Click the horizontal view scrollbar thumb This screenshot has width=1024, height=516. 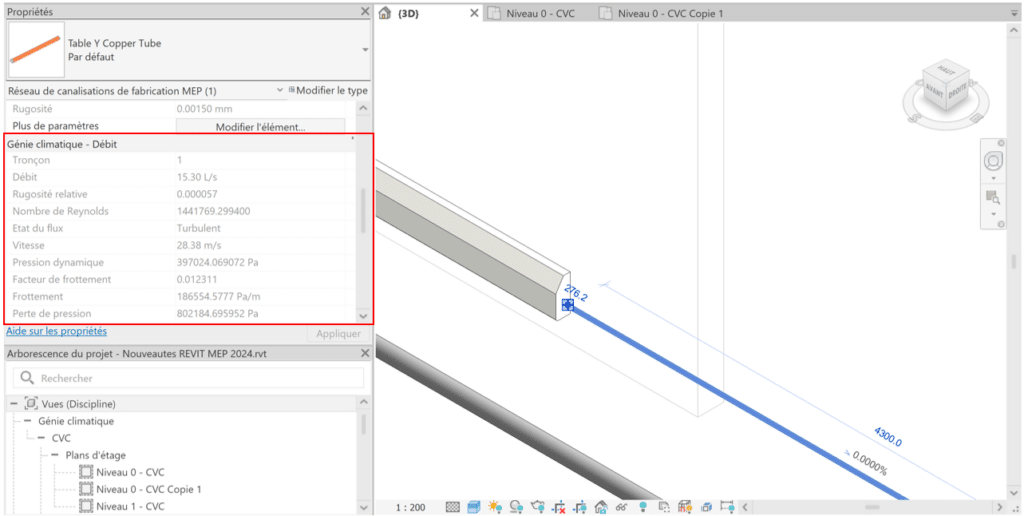[x=872, y=507]
